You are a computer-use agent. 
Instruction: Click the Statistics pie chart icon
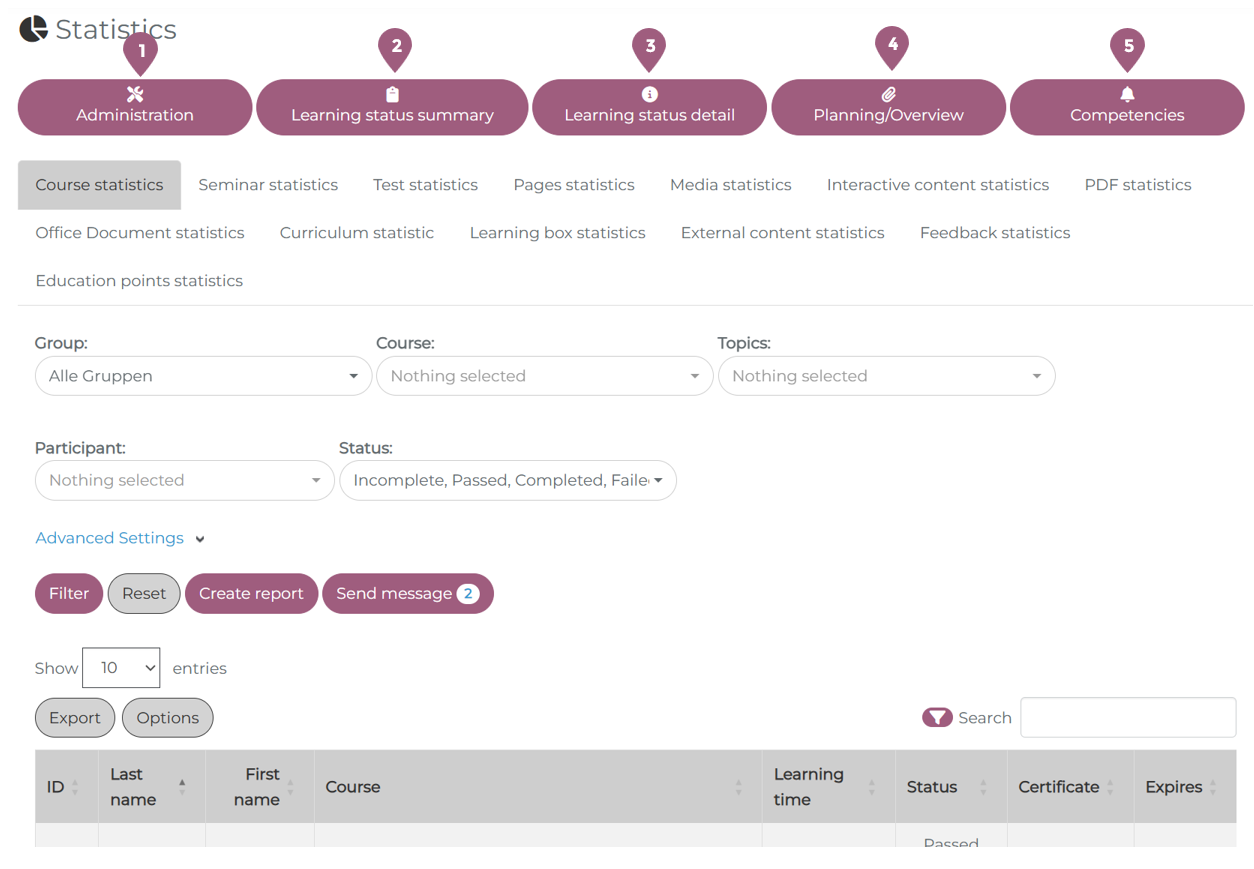33,29
